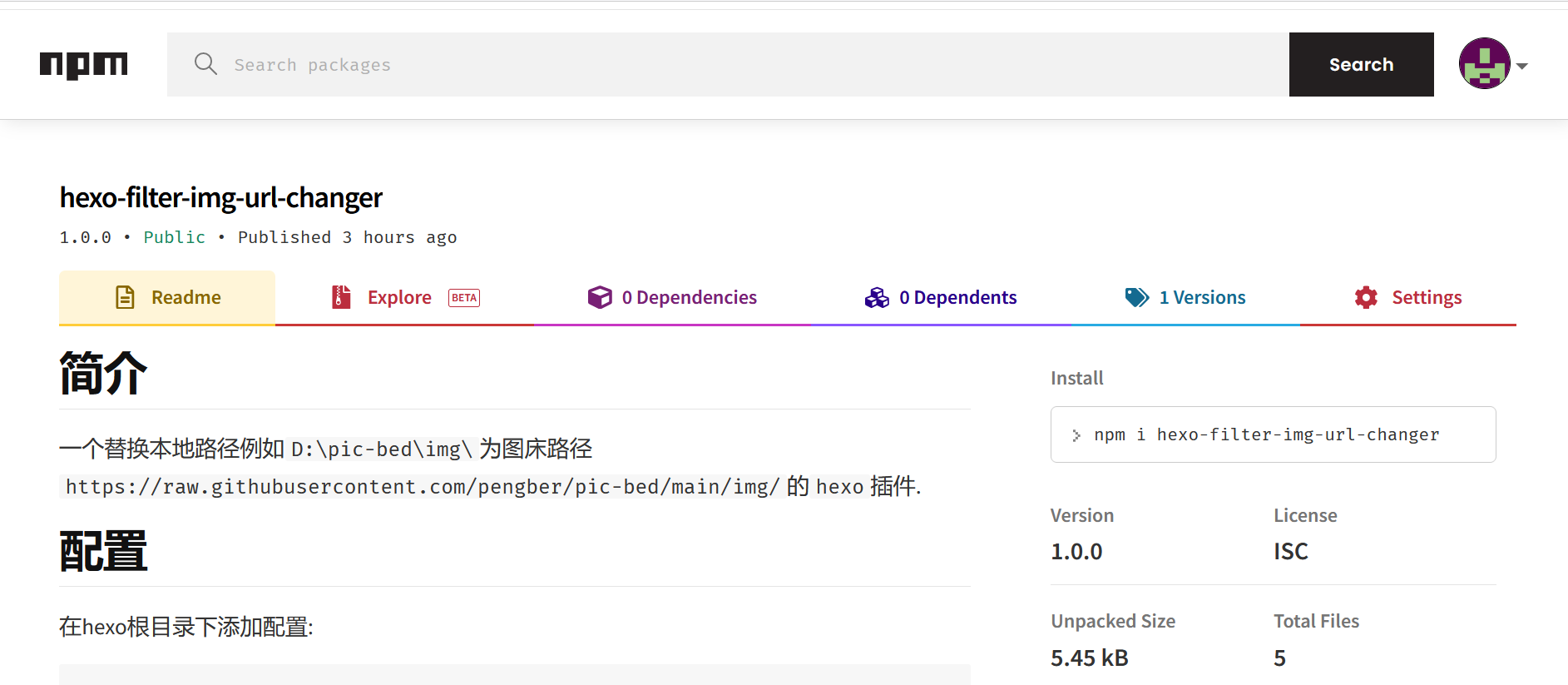
Task: Switch to the Explore tab
Action: [404, 297]
